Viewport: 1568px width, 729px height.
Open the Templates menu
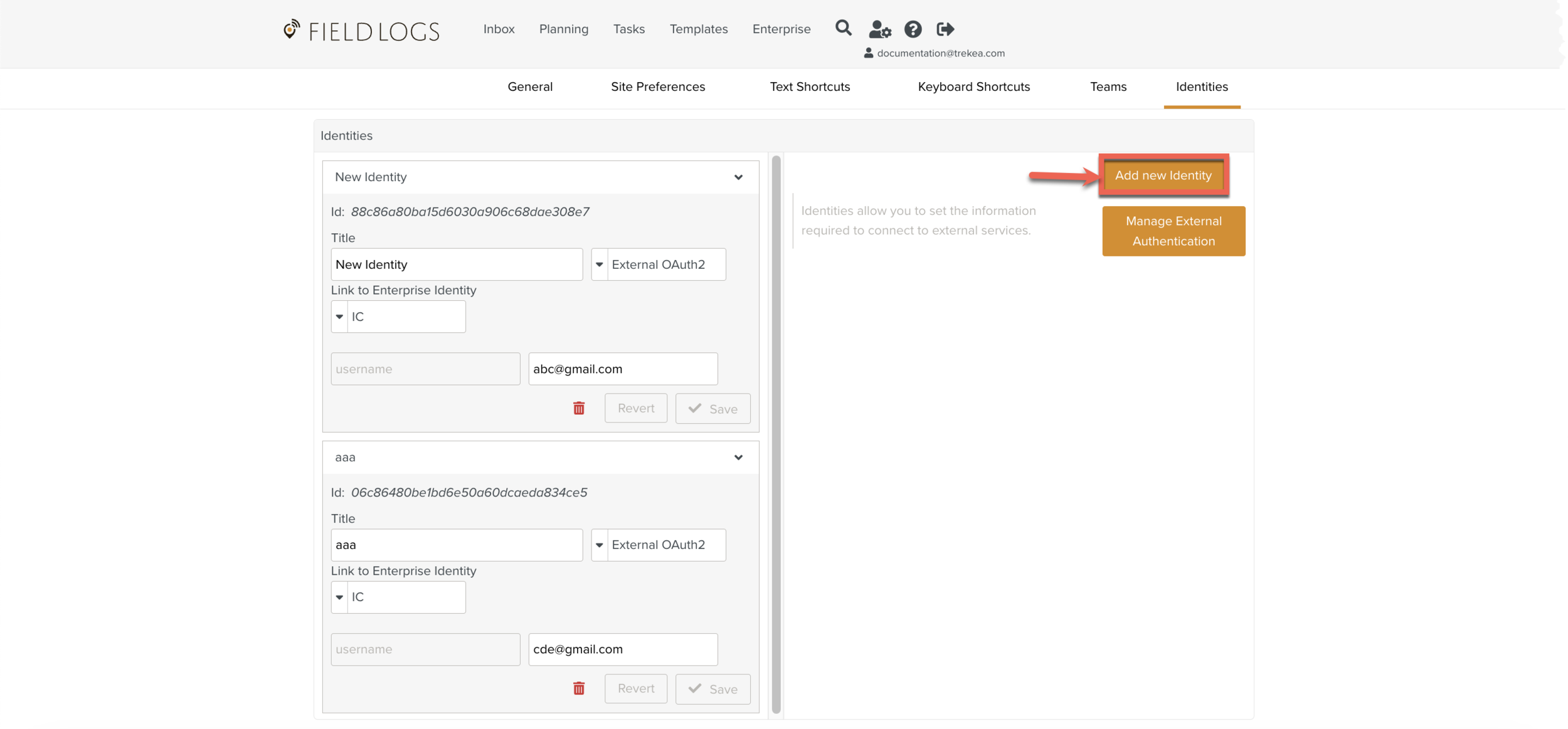tap(698, 29)
